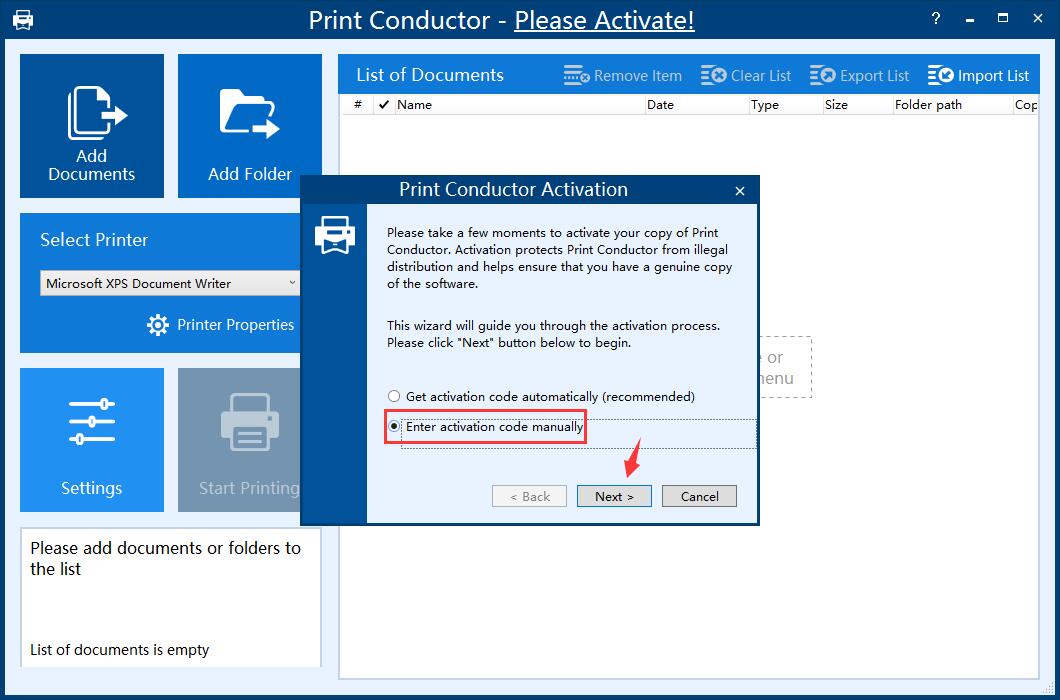Screen dimensions: 1060x700
Task: Click the disabled Back button
Action: click(x=530, y=496)
